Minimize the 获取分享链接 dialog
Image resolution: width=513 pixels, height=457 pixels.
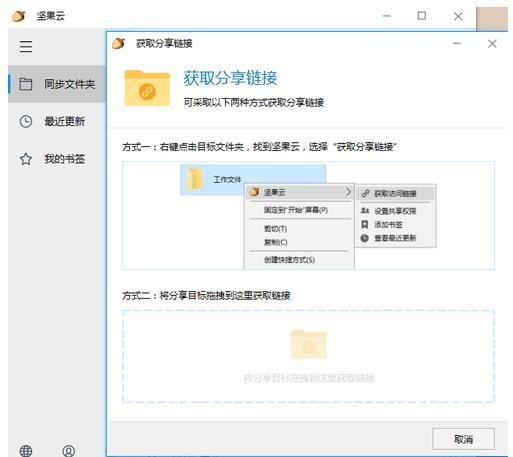pos(456,43)
